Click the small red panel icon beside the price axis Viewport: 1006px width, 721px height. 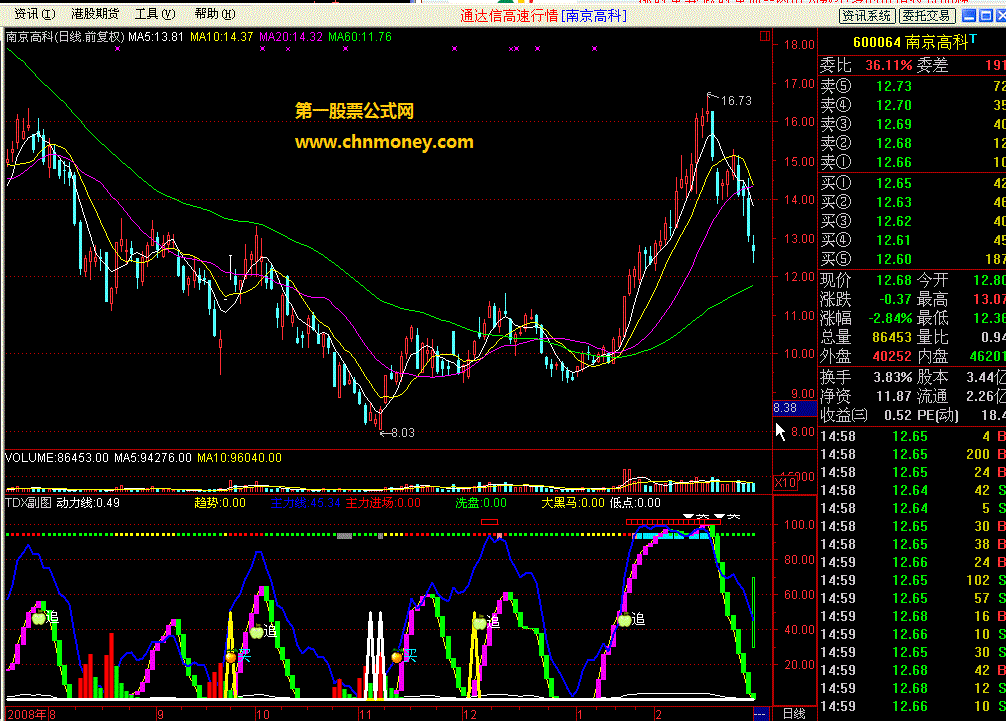764,37
